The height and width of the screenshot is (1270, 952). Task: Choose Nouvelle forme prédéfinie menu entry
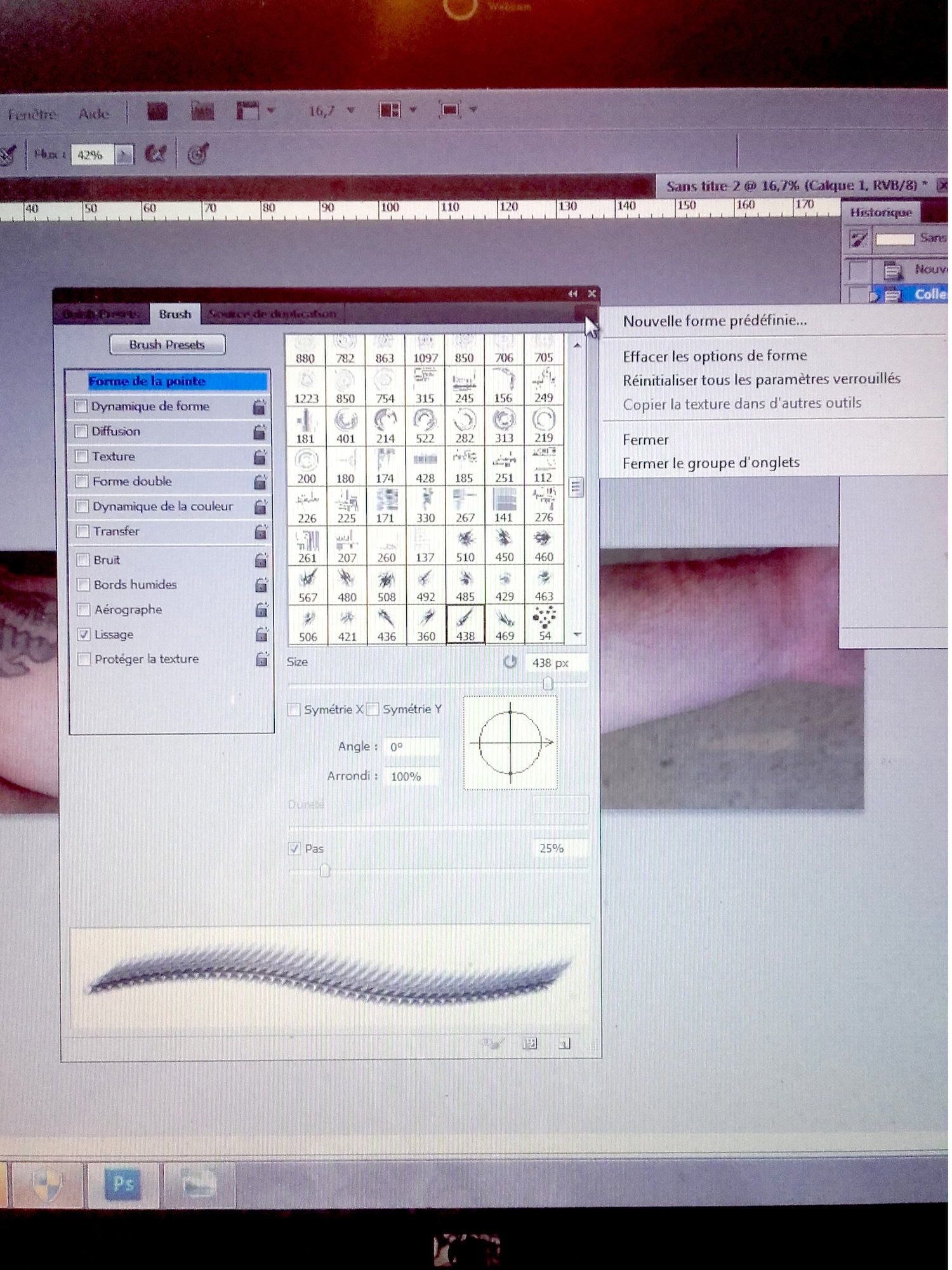pyautogui.click(x=715, y=321)
